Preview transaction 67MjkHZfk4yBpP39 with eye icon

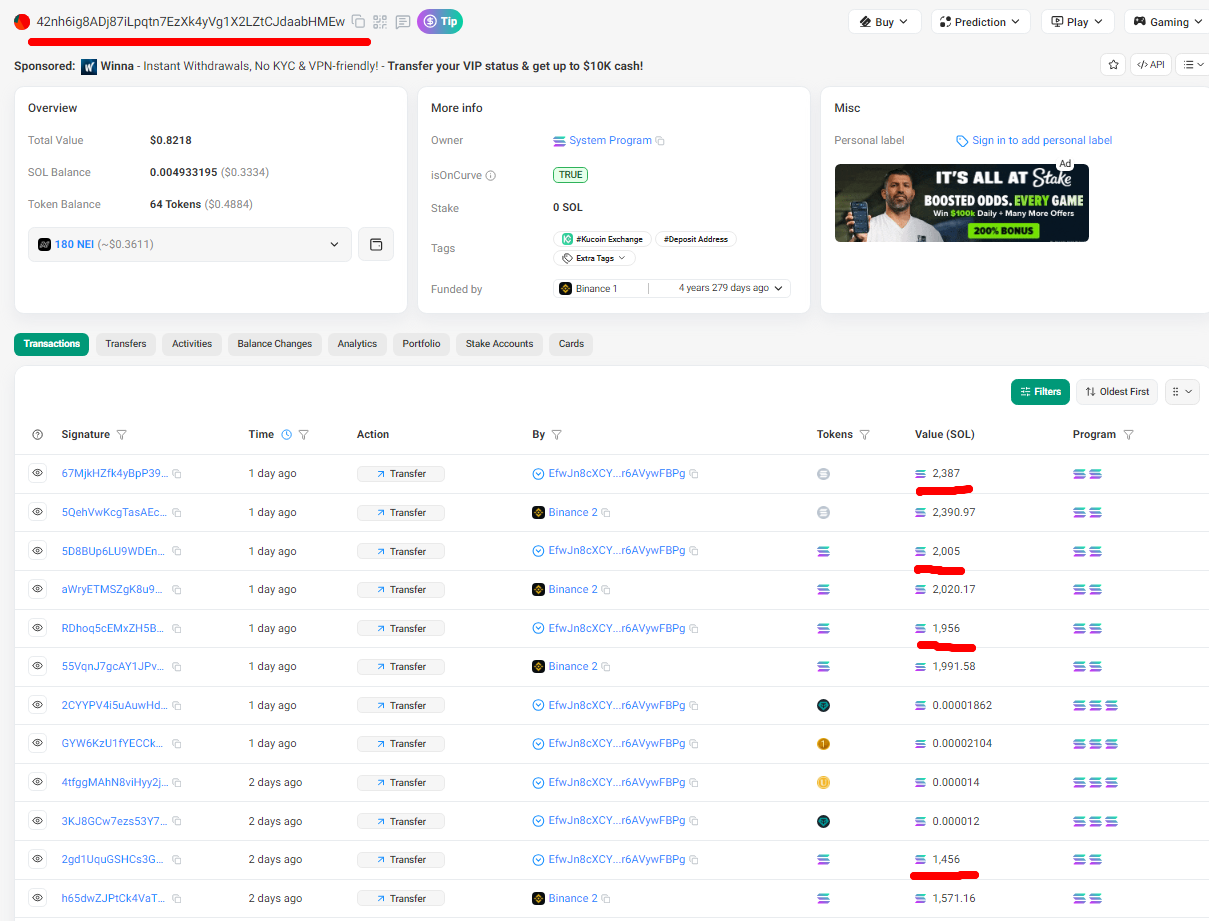point(38,473)
